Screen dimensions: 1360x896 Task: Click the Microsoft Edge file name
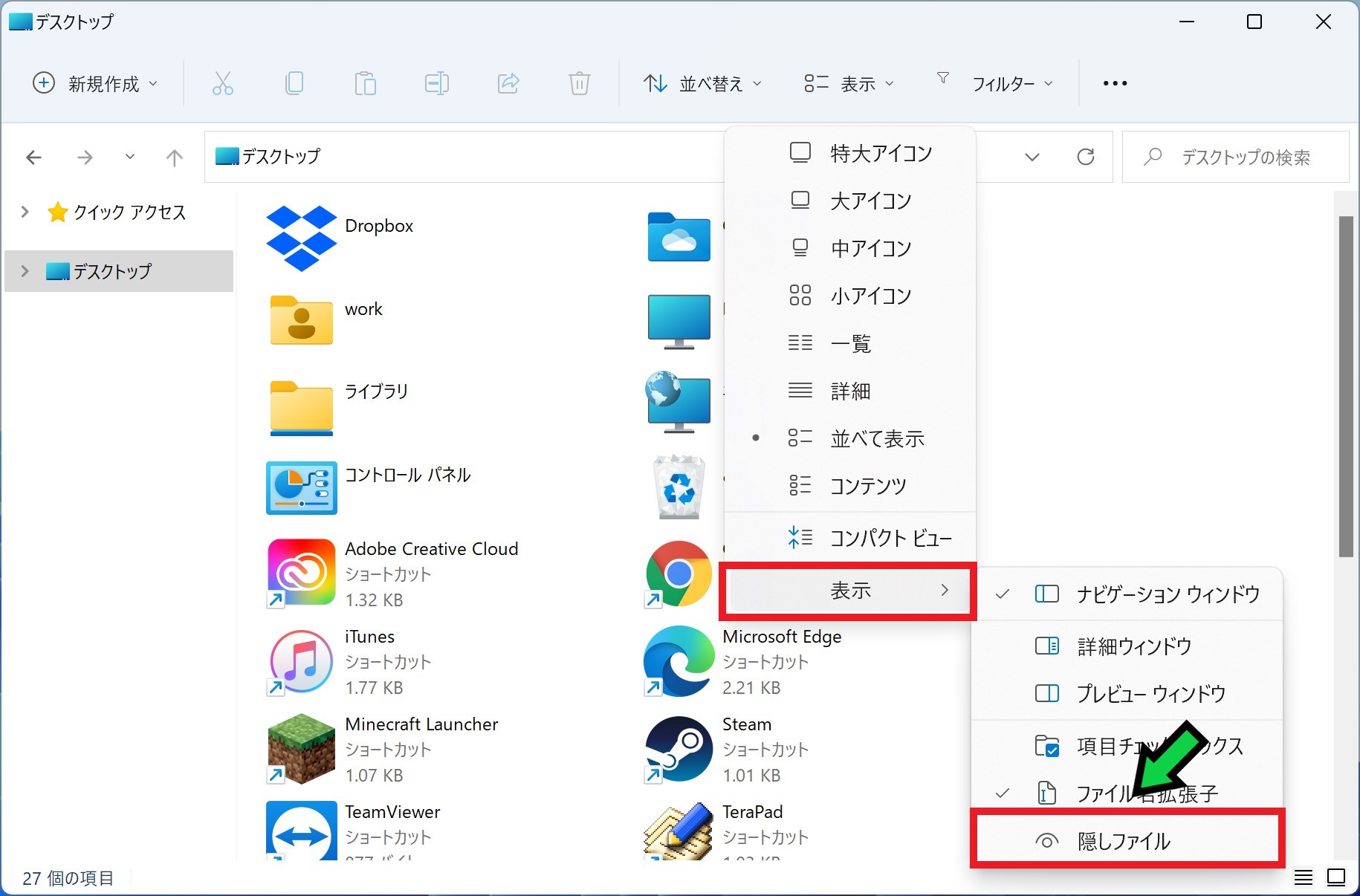[x=782, y=637]
